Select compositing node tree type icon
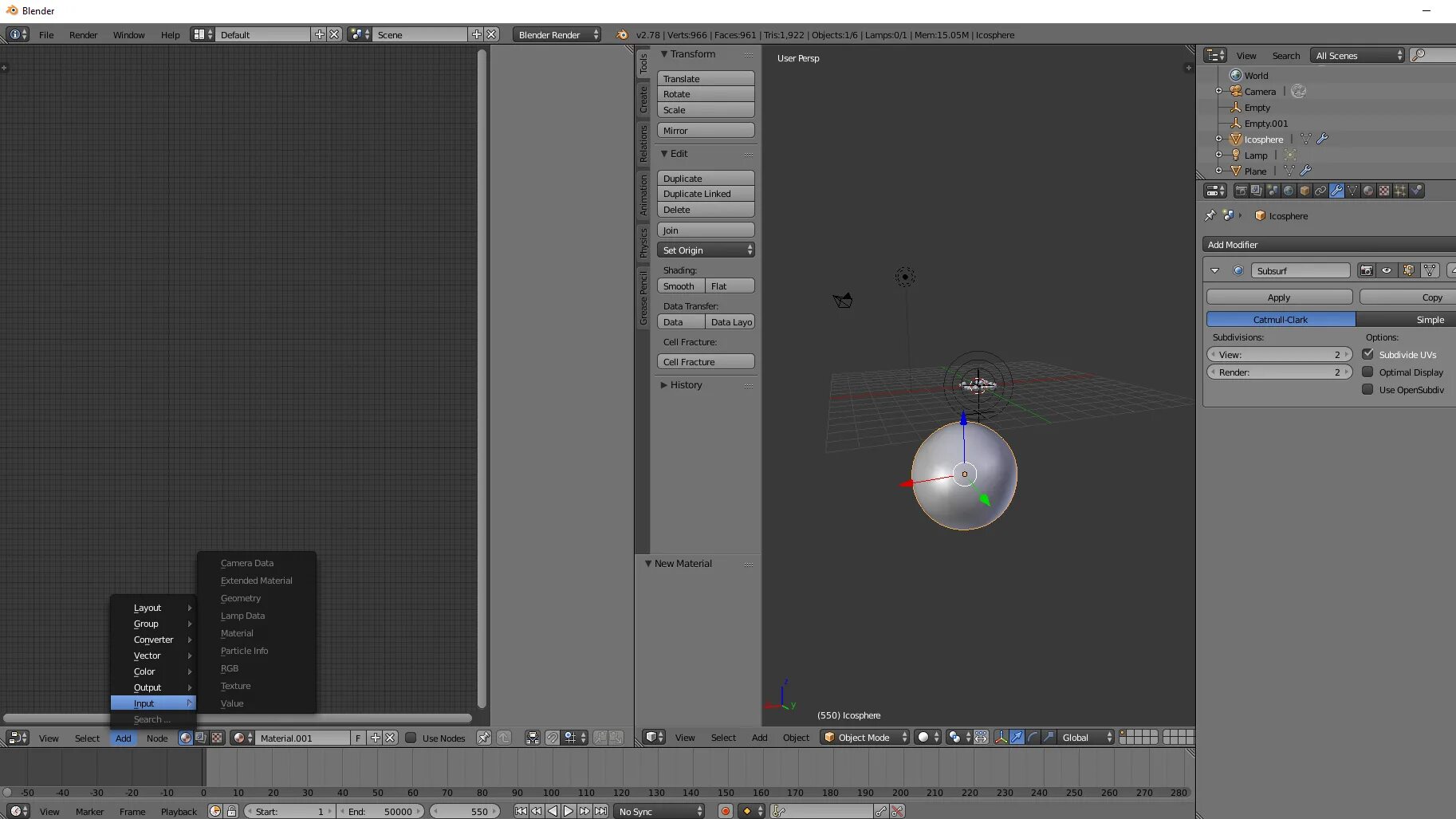1456x819 pixels. point(201,738)
